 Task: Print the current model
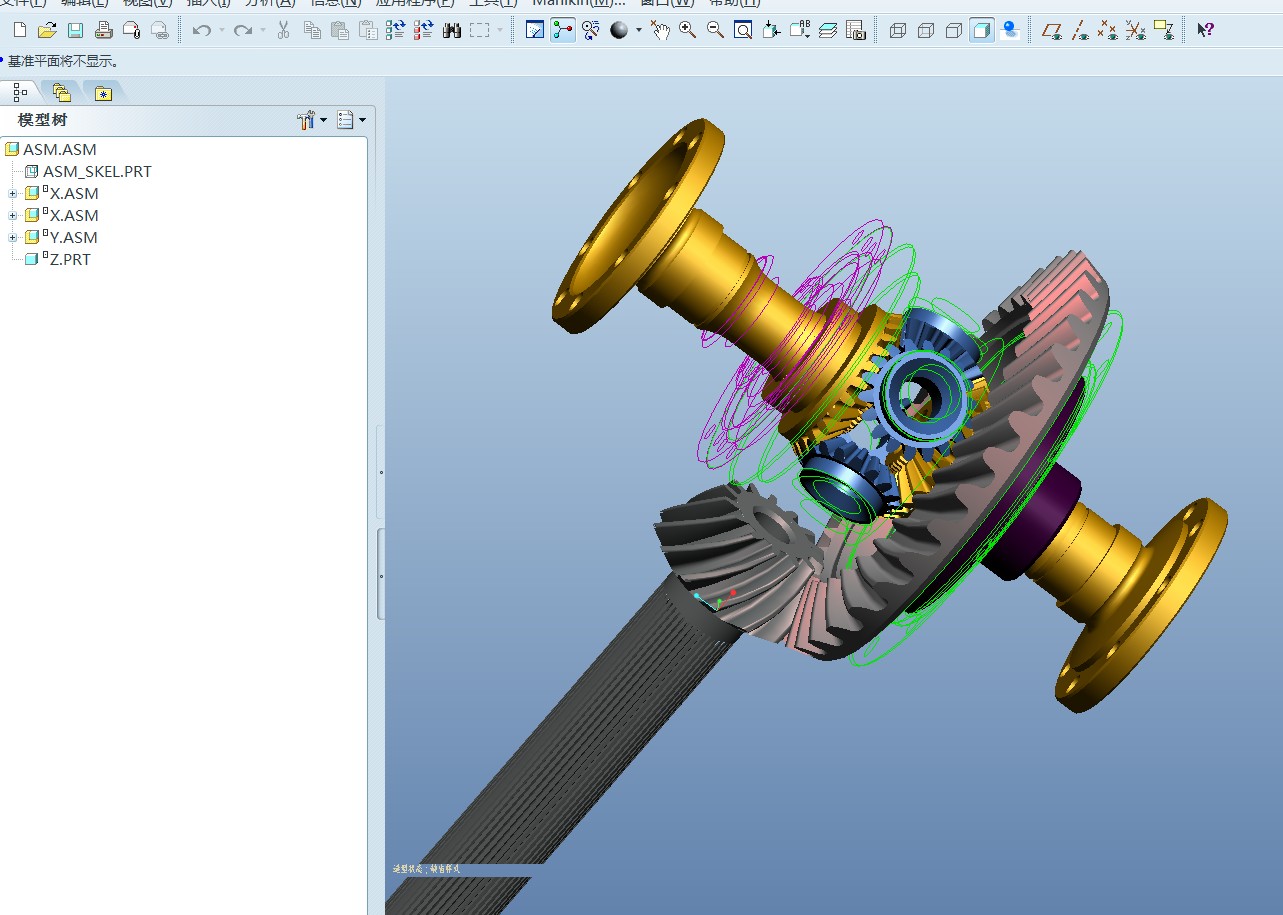pyautogui.click(x=103, y=30)
